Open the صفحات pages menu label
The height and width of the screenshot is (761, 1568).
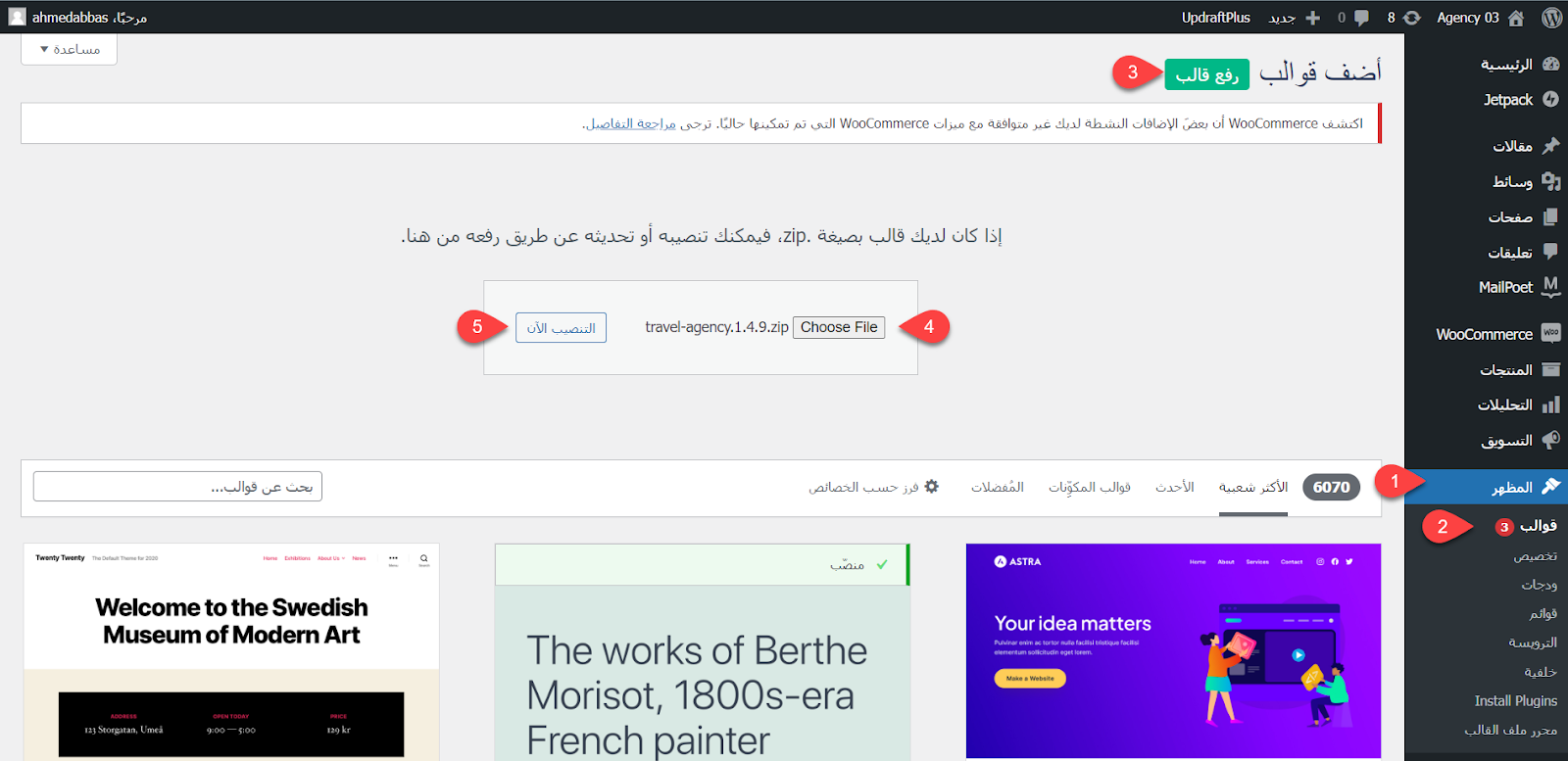[1510, 216]
